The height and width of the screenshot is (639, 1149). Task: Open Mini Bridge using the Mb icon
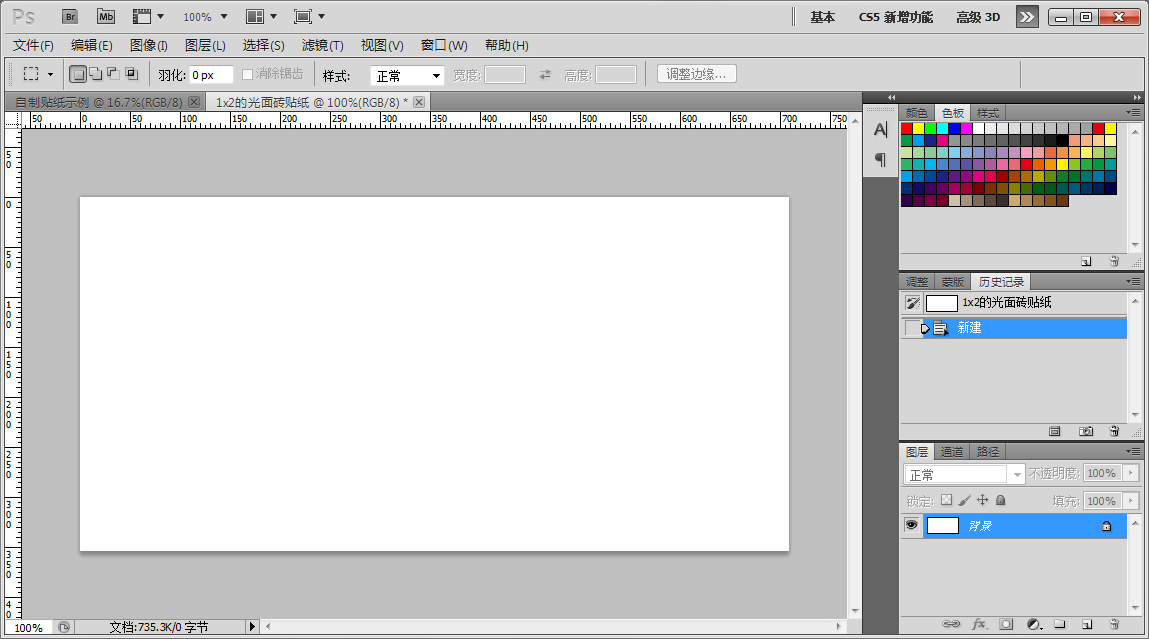tap(105, 16)
